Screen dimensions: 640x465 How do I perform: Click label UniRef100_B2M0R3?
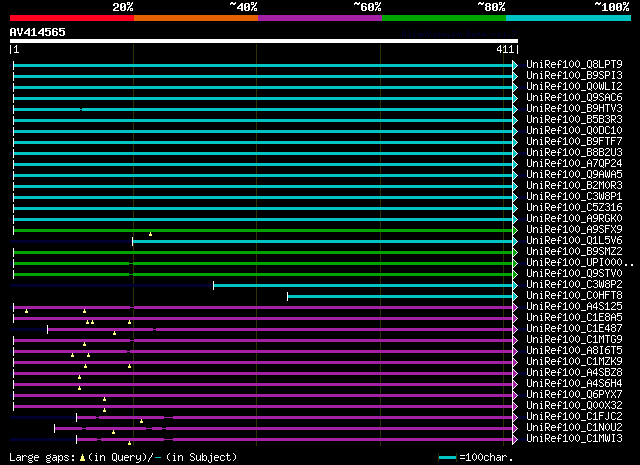tap(574, 186)
